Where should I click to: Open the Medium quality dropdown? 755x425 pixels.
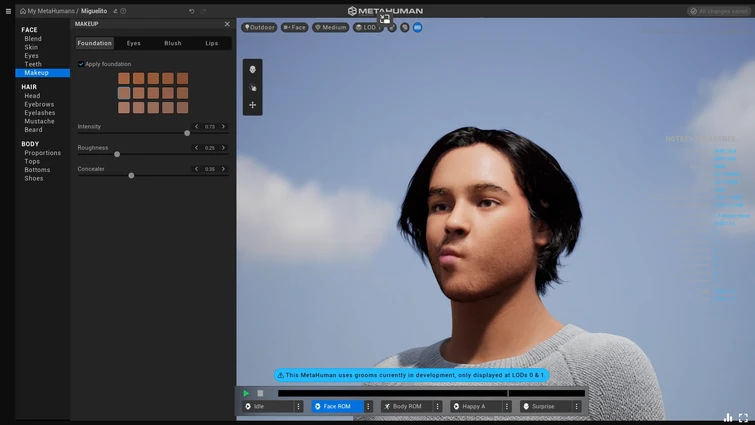(x=330, y=28)
